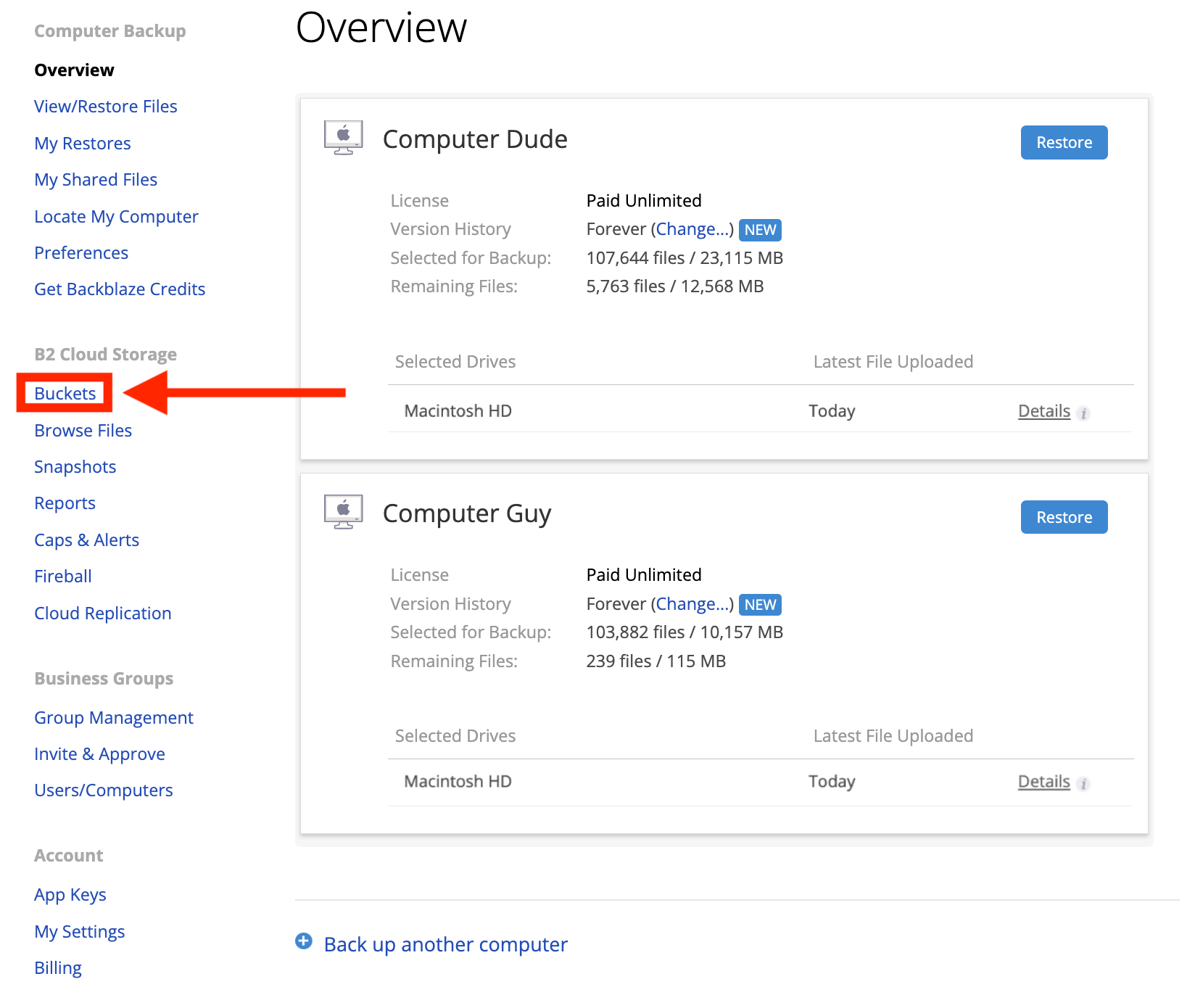Open Details for Computer Dude Macintosh HD
This screenshot has width=1195, height=1008.
coord(1044,411)
